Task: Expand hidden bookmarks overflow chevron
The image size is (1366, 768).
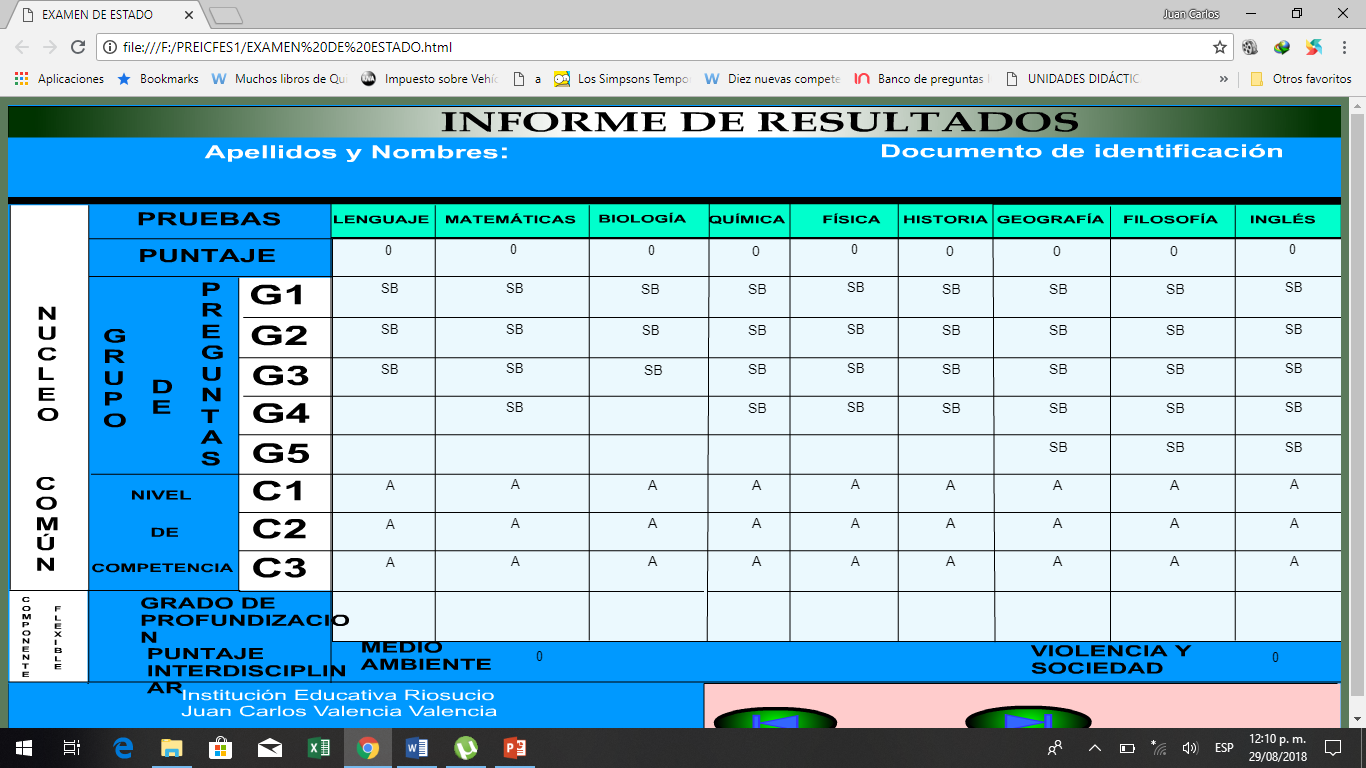Action: click(1223, 79)
